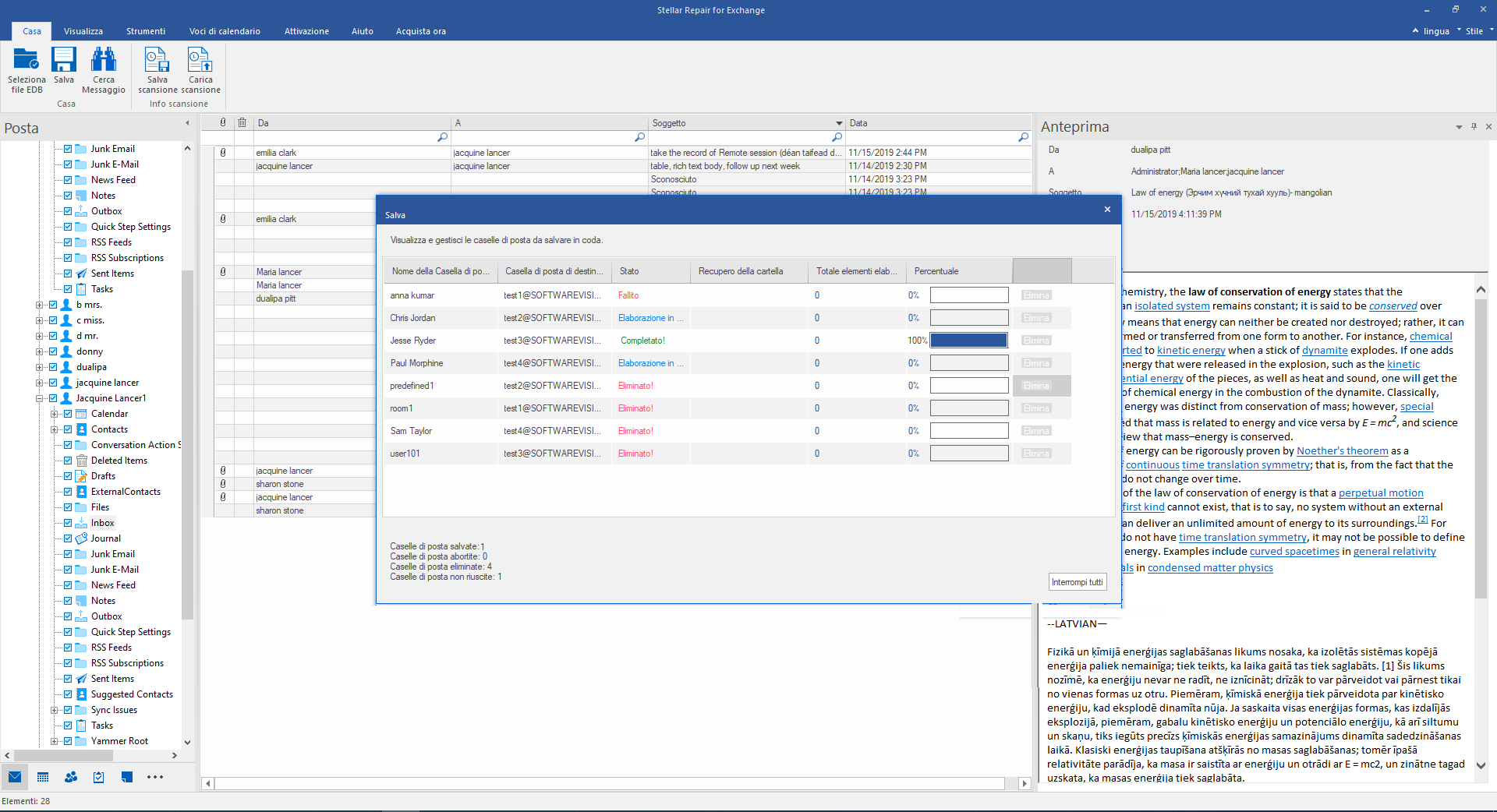Uncheck the b mrs. mailbox checkbox
The image size is (1497, 812).
[53, 305]
